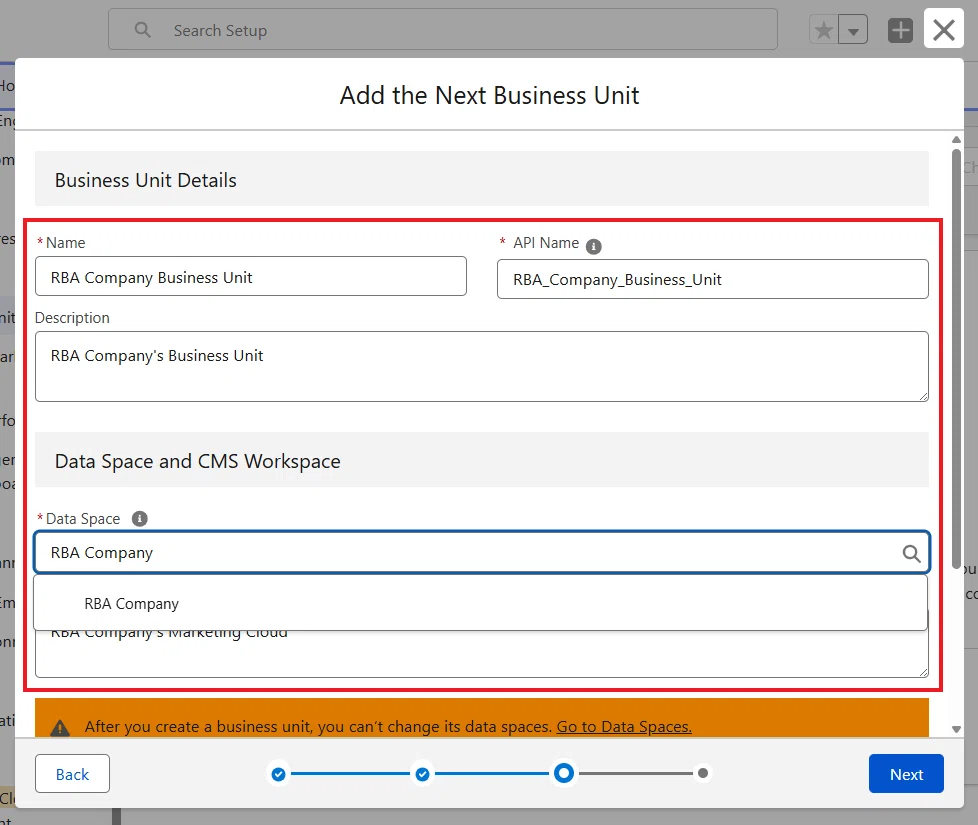Image resolution: width=978 pixels, height=825 pixels.
Task: Click the Data Space and CMS Workspace heading
Action: coord(197,461)
